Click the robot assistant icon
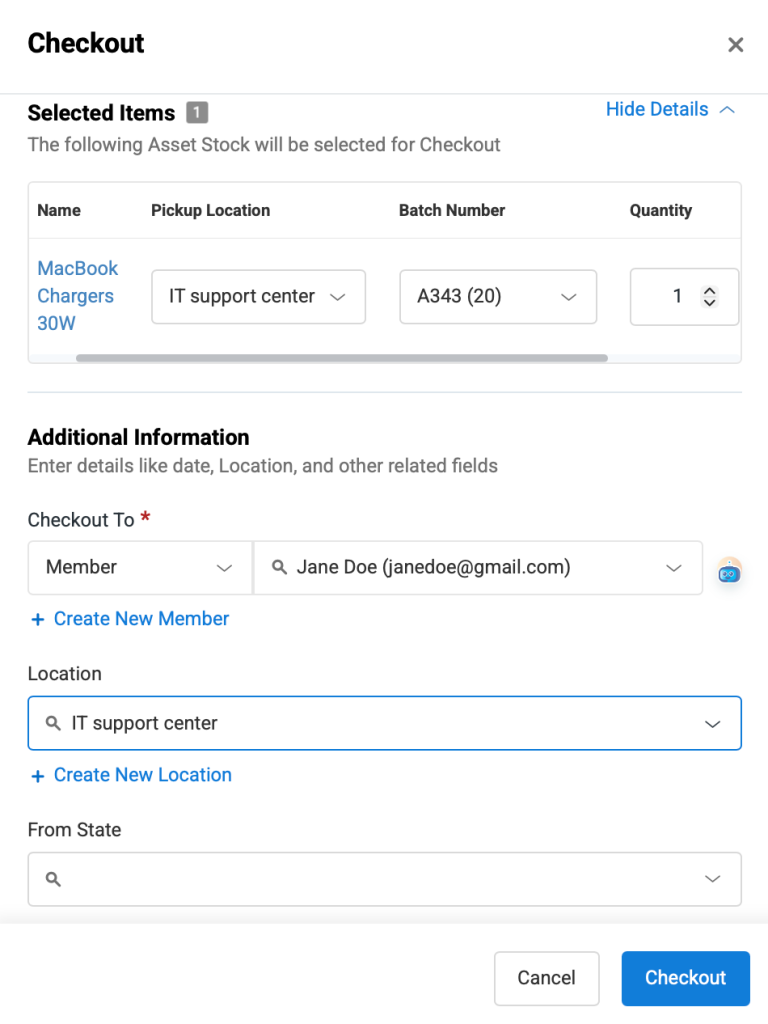The height and width of the screenshot is (1024, 768). point(729,571)
